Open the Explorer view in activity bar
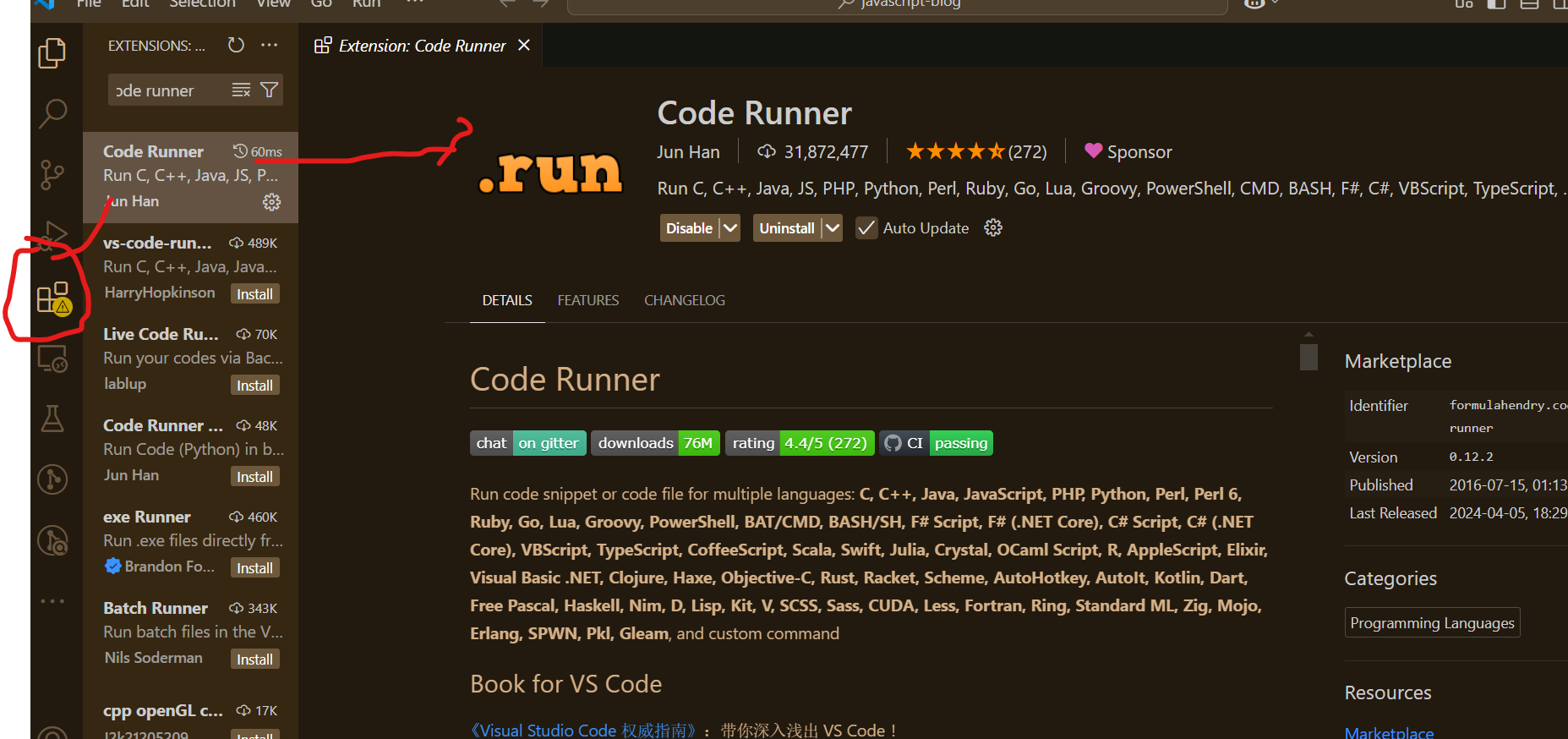 click(x=52, y=53)
